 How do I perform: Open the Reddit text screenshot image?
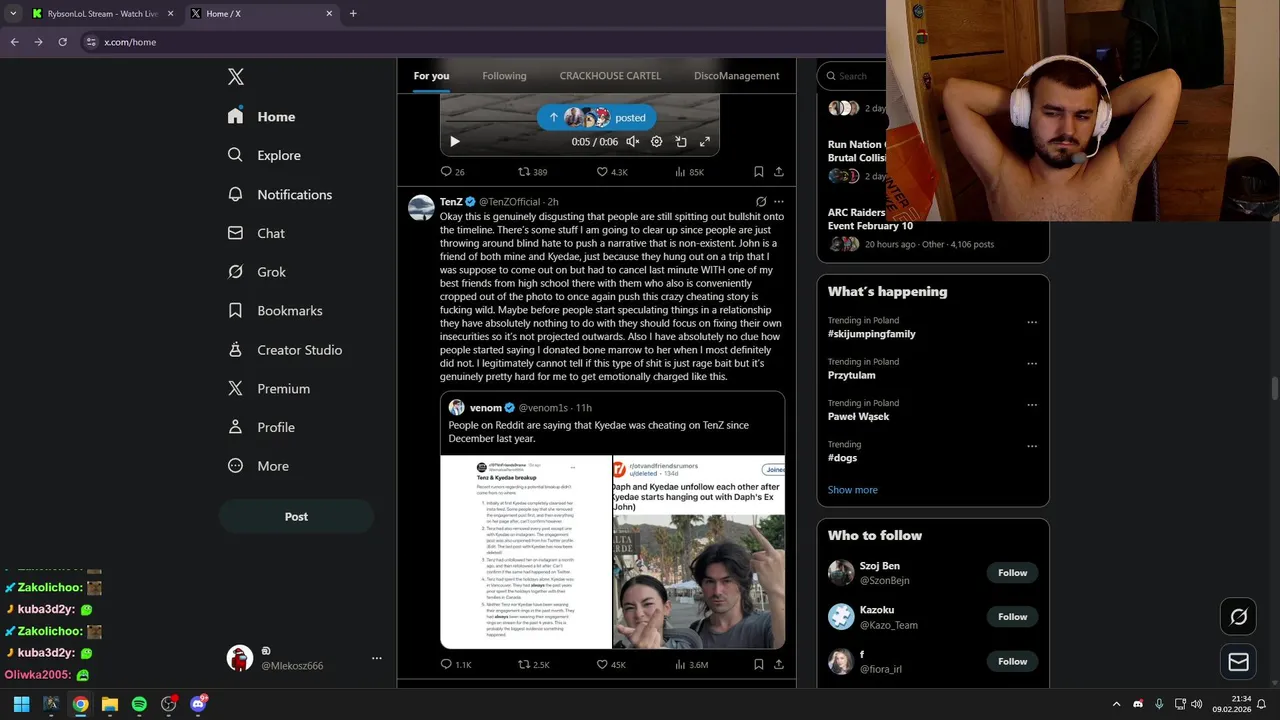click(526, 552)
